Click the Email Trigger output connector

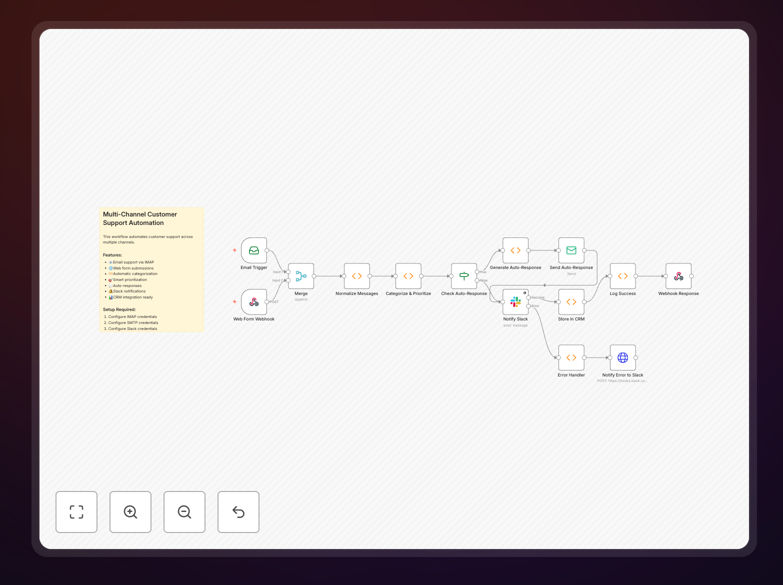tap(267, 250)
